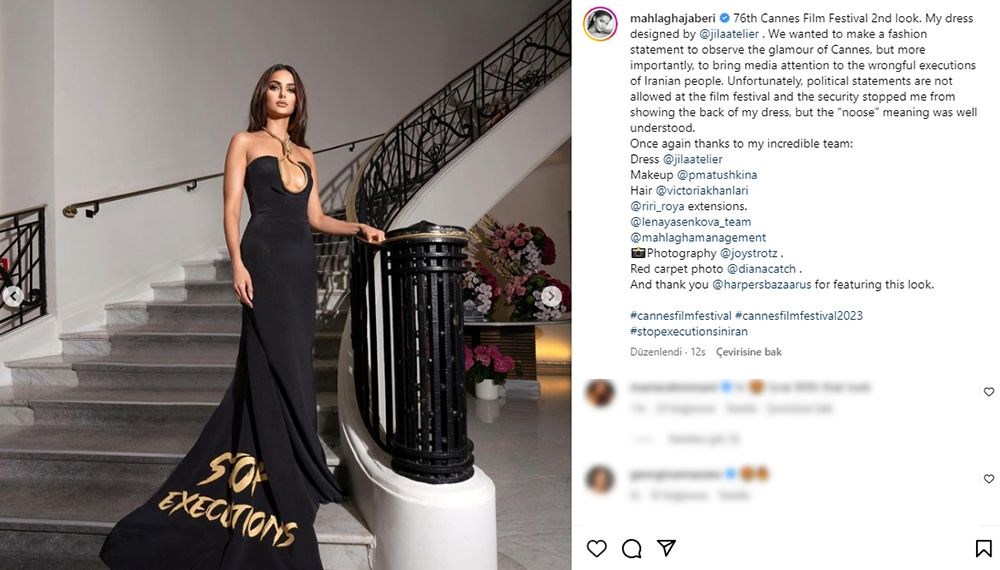Open the @victoriakhanlari hair mention
This screenshot has width=1000, height=570.
tap(702, 191)
